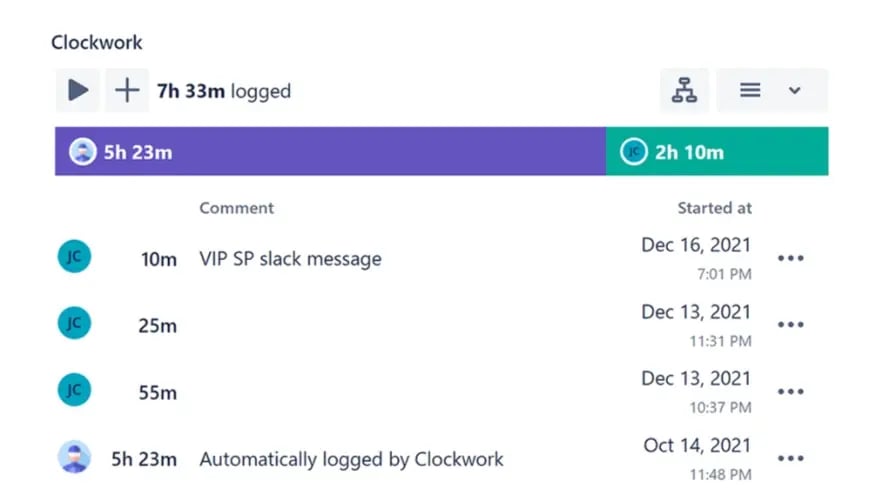Click the list view hamburger icon
This screenshot has width=870, height=495.
coord(750,90)
